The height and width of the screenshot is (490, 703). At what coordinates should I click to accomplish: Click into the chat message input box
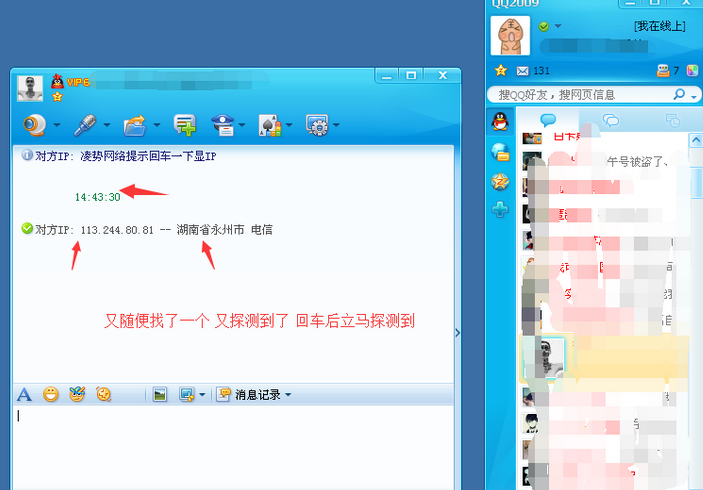tap(233, 447)
